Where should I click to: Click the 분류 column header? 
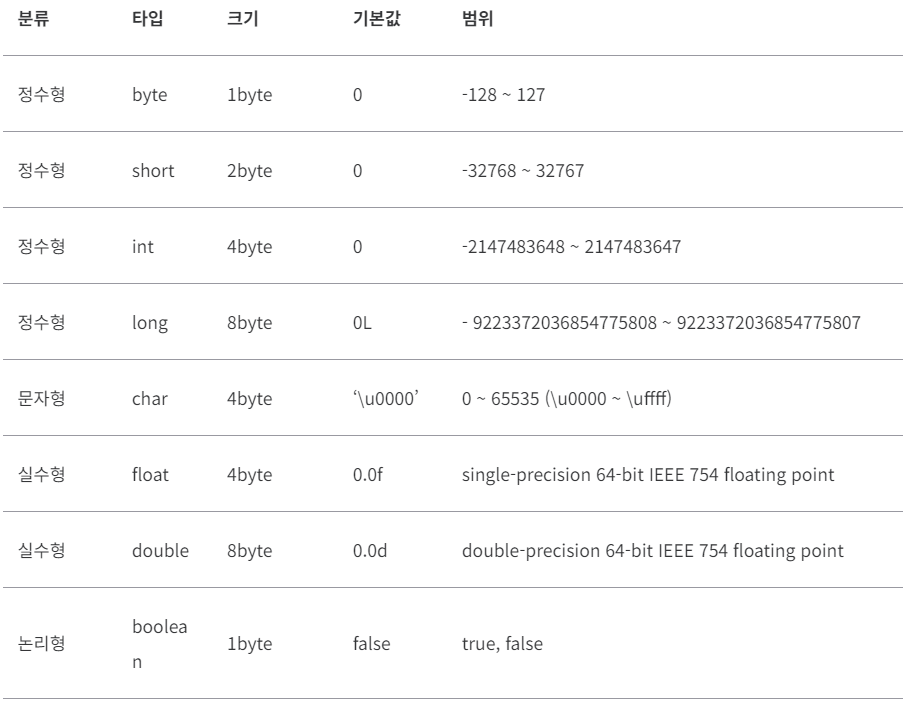pyautogui.click(x=34, y=19)
